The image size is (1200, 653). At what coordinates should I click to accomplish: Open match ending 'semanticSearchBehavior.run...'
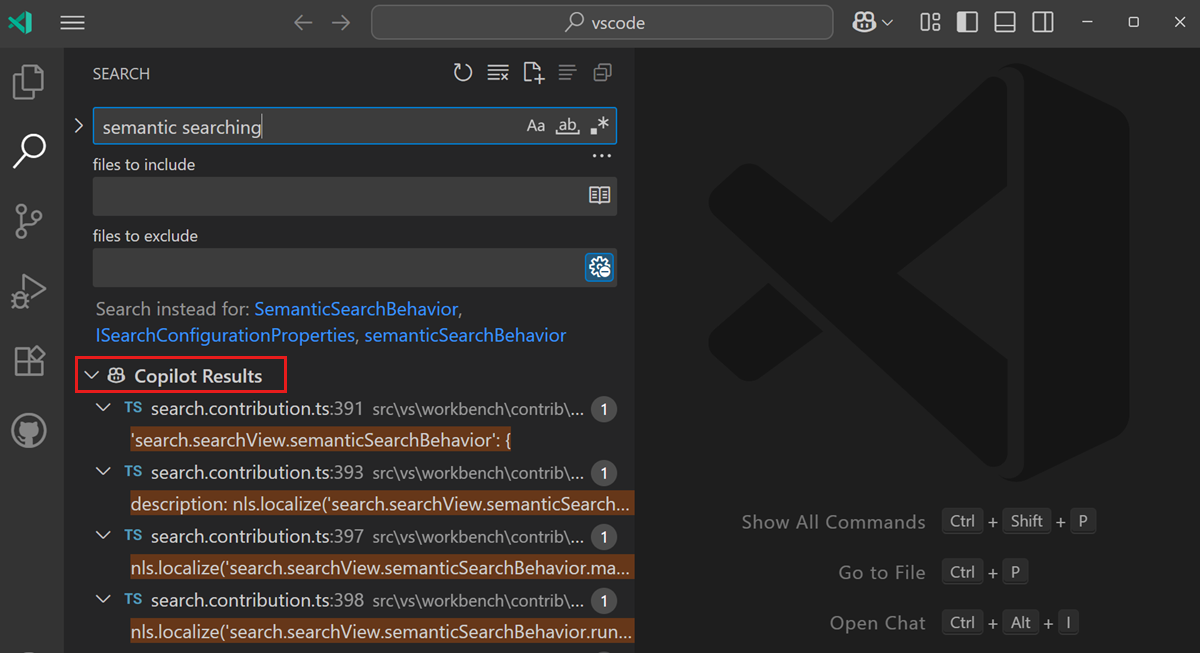(x=381, y=632)
